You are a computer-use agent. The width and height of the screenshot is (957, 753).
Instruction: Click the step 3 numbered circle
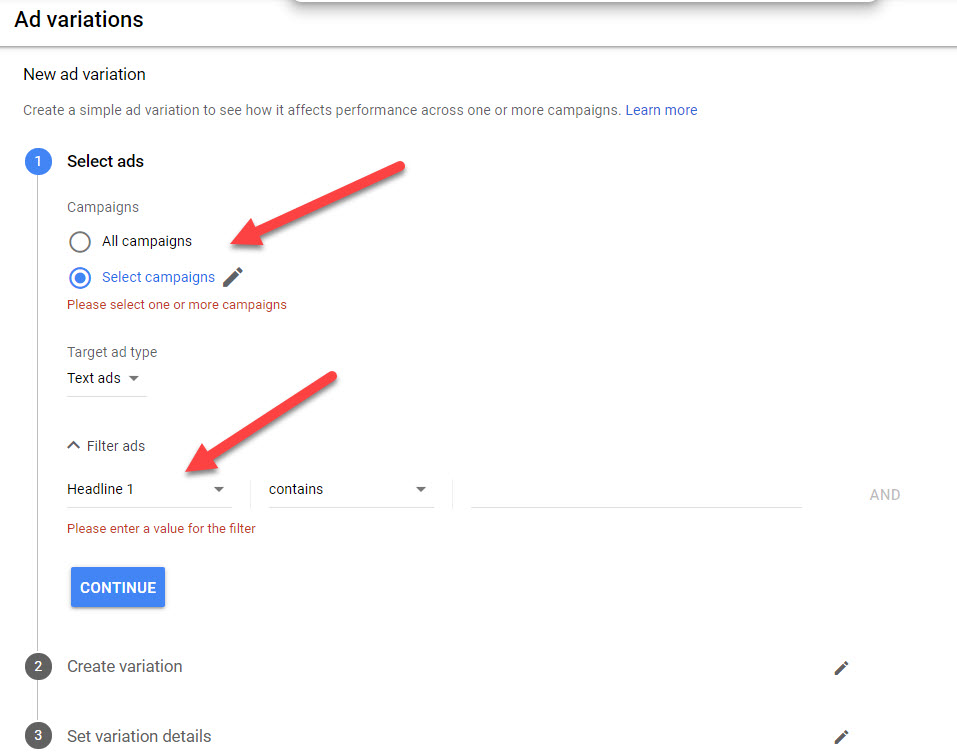click(x=38, y=736)
